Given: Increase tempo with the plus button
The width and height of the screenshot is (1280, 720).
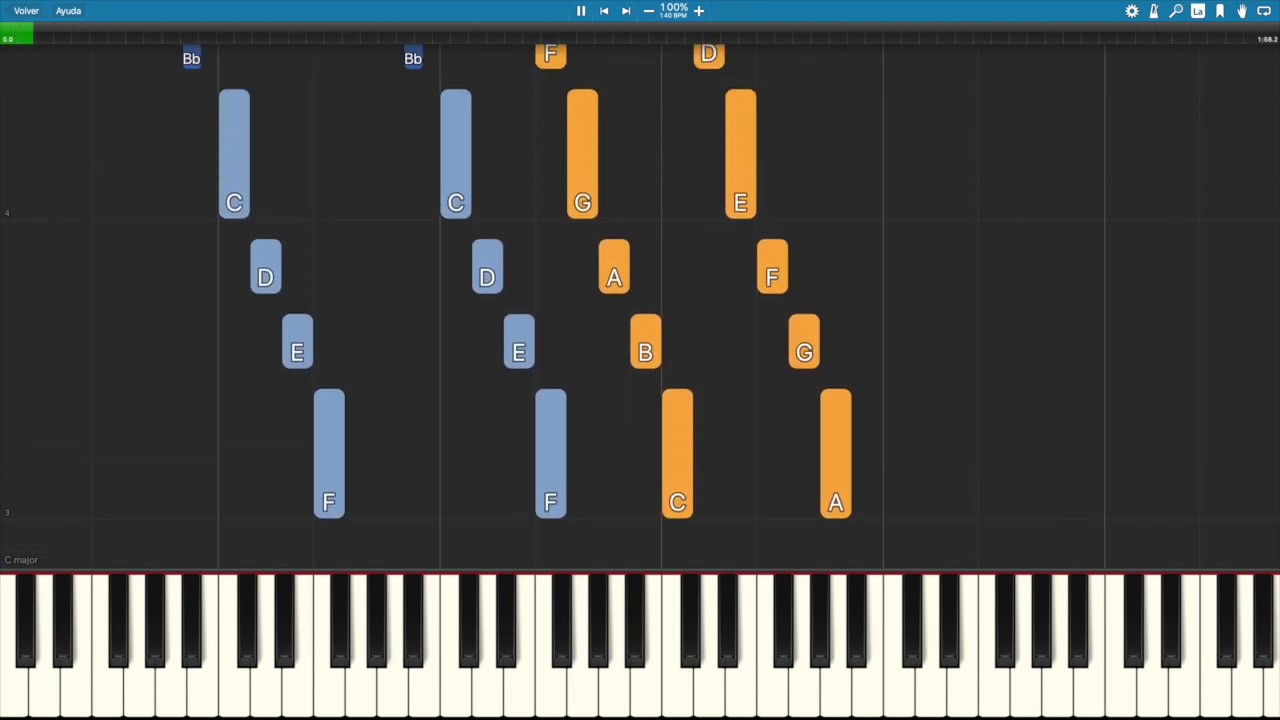Looking at the screenshot, I should point(699,11).
